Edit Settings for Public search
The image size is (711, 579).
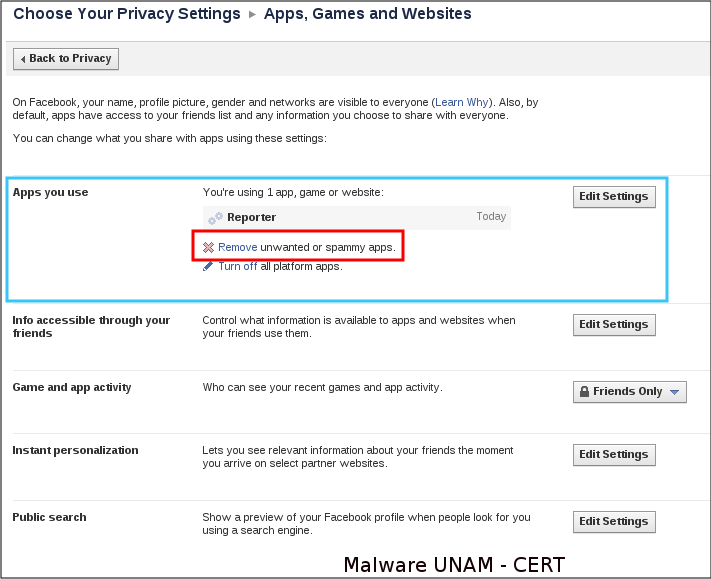coord(614,521)
